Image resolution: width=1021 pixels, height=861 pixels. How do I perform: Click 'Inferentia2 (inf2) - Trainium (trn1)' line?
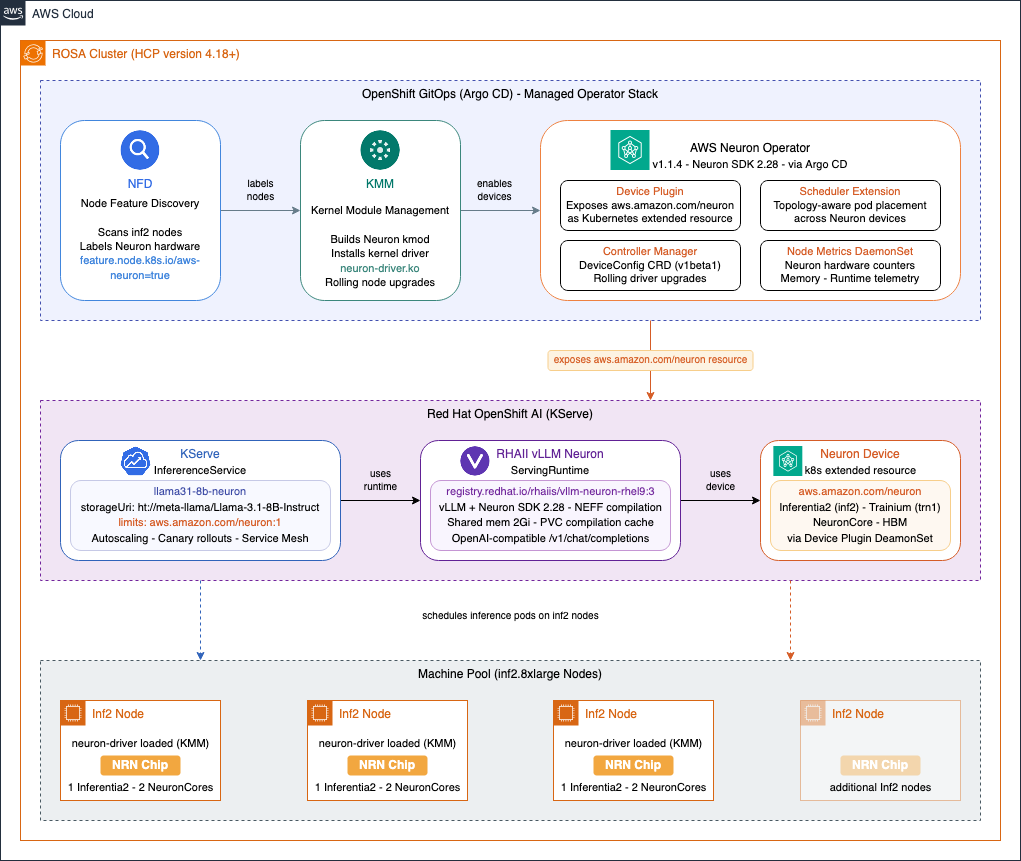pos(860,507)
